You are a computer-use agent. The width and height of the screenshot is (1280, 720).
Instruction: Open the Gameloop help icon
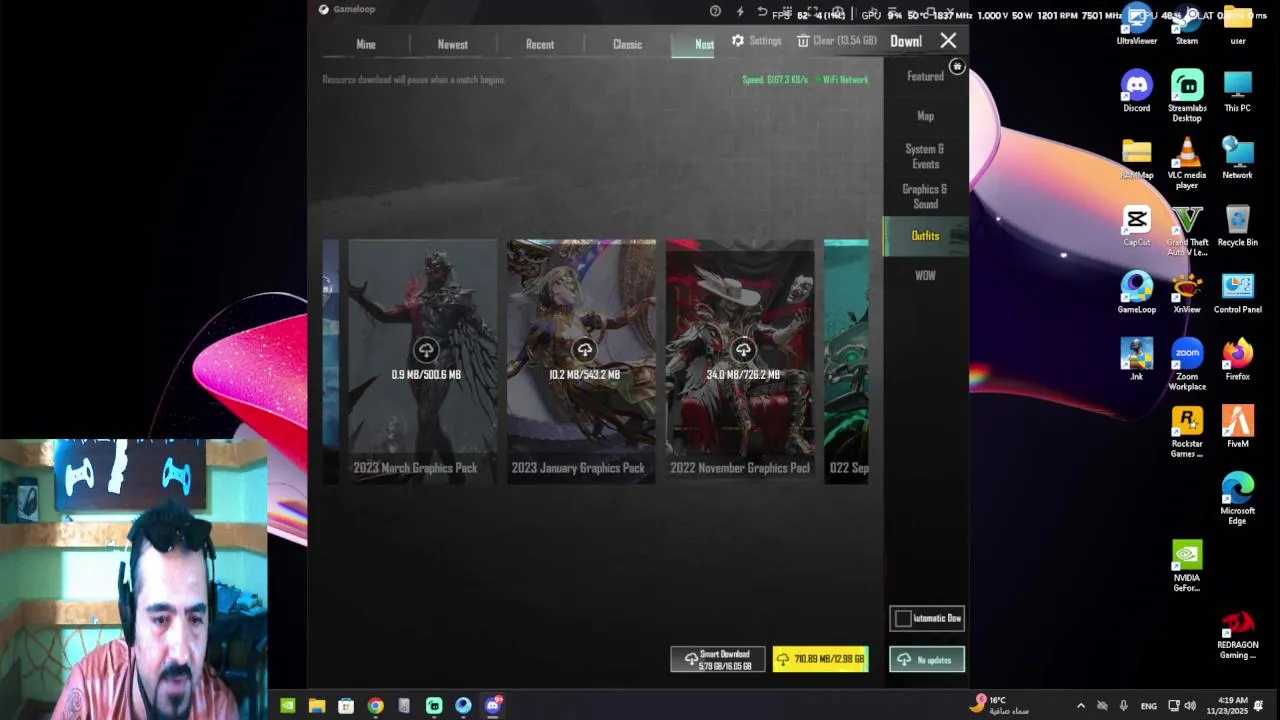click(x=715, y=11)
